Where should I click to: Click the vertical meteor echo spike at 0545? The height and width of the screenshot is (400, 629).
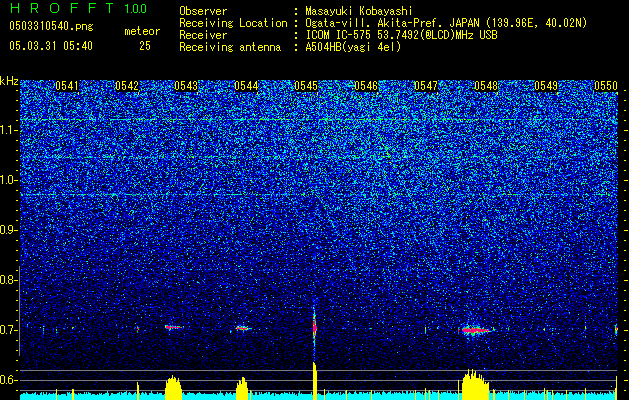click(314, 328)
